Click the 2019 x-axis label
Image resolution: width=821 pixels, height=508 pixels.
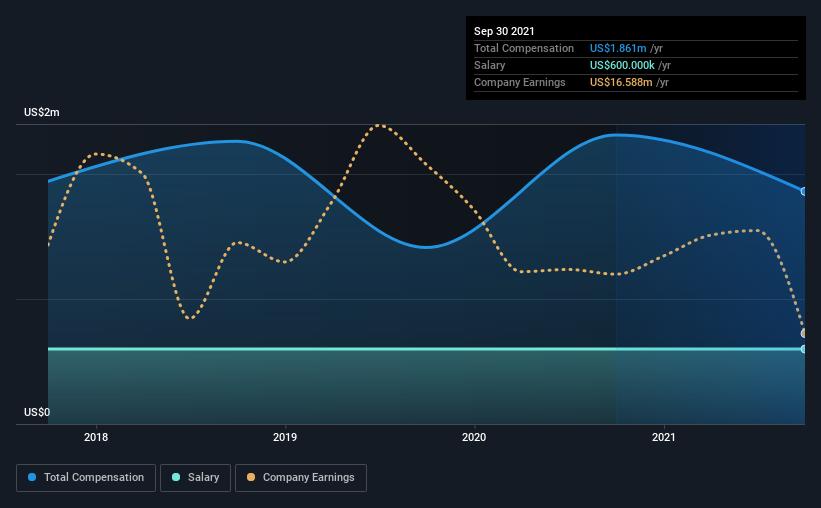pos(285,437)
